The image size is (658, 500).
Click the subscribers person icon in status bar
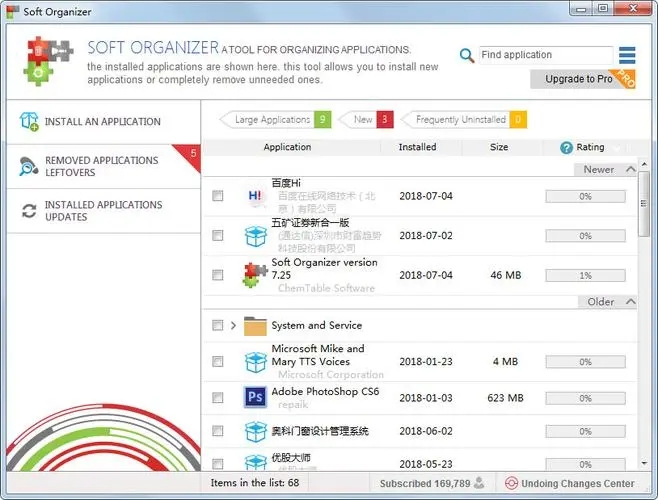coord(478,483)
